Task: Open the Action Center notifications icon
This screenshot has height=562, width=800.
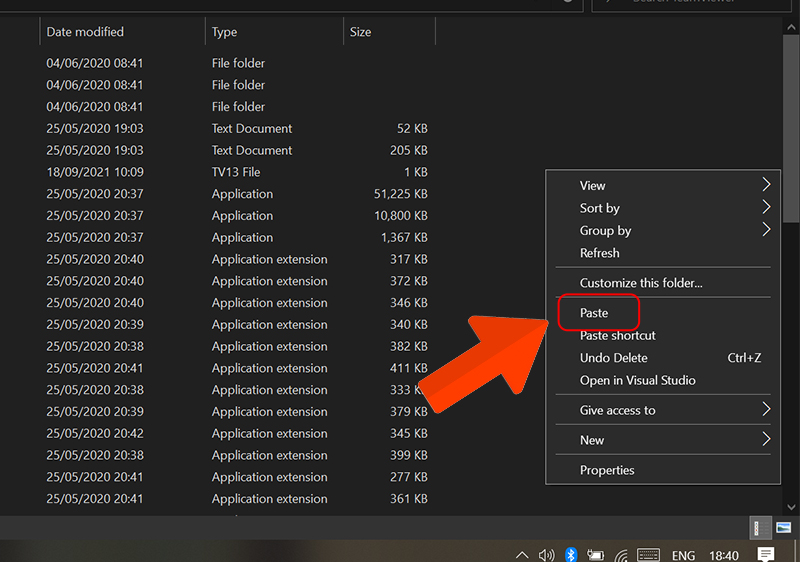Action: pos(765,555)
